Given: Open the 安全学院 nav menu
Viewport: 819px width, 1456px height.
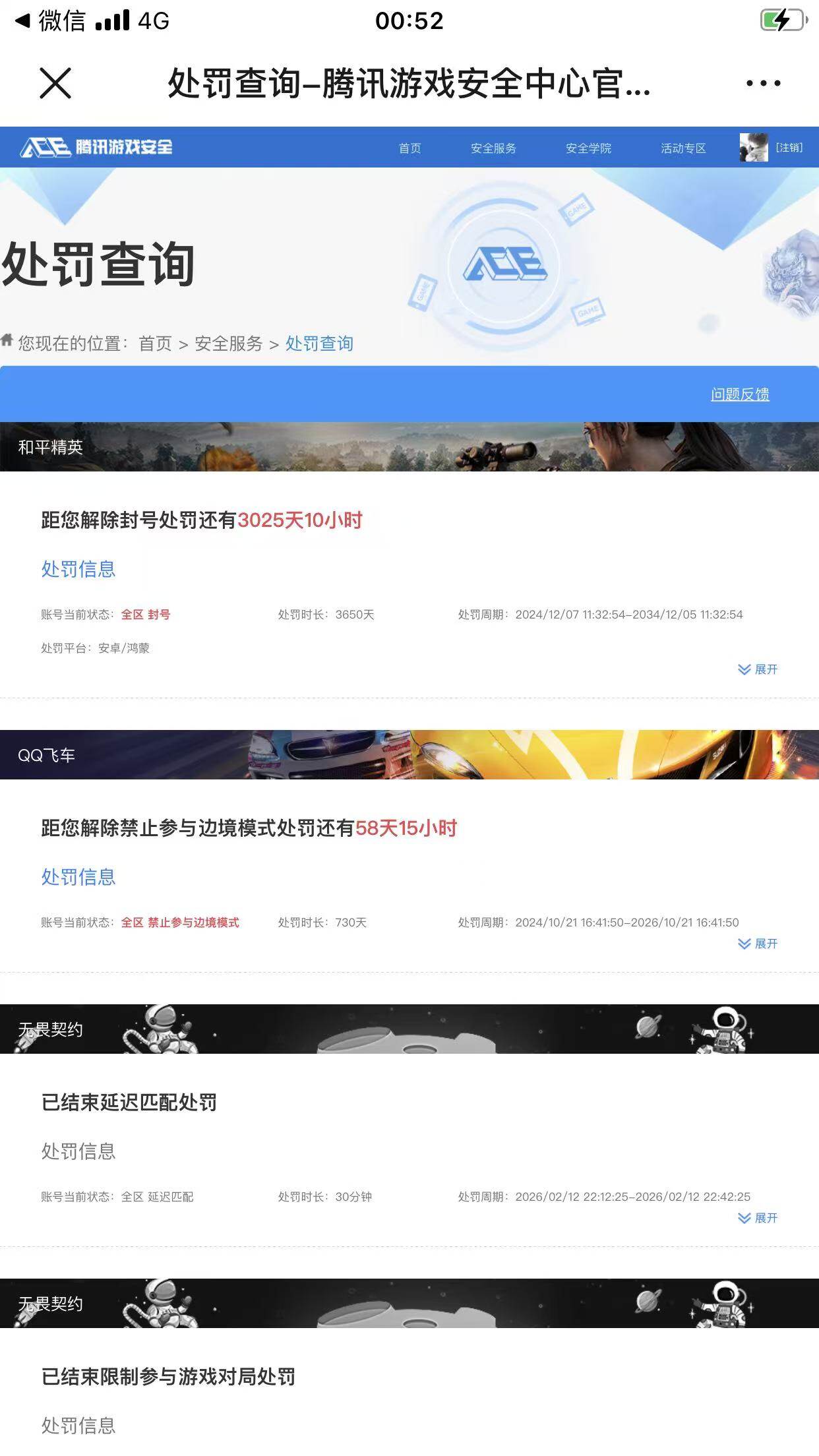Looking at the screenshot, I should [x=588, y=148].
